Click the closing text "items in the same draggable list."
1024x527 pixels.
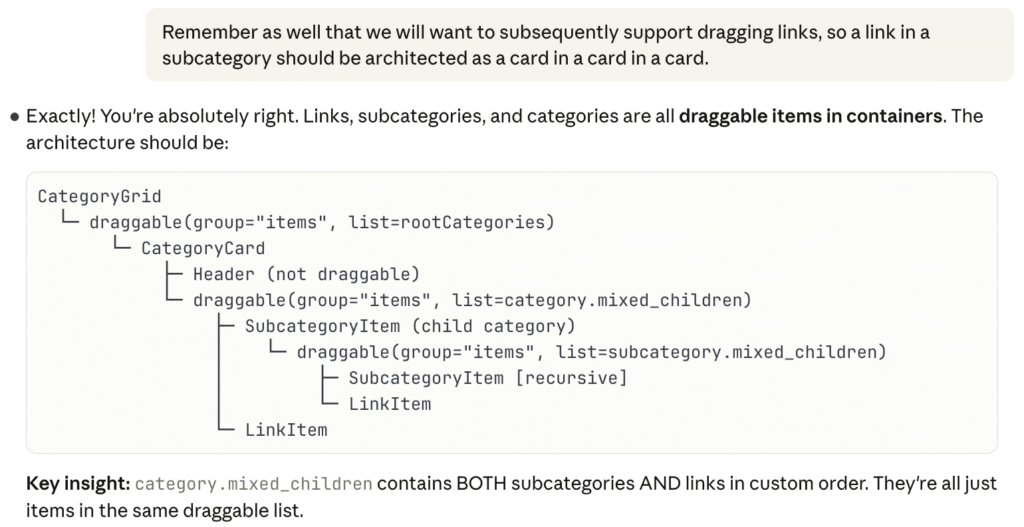[x=163, y=510]
